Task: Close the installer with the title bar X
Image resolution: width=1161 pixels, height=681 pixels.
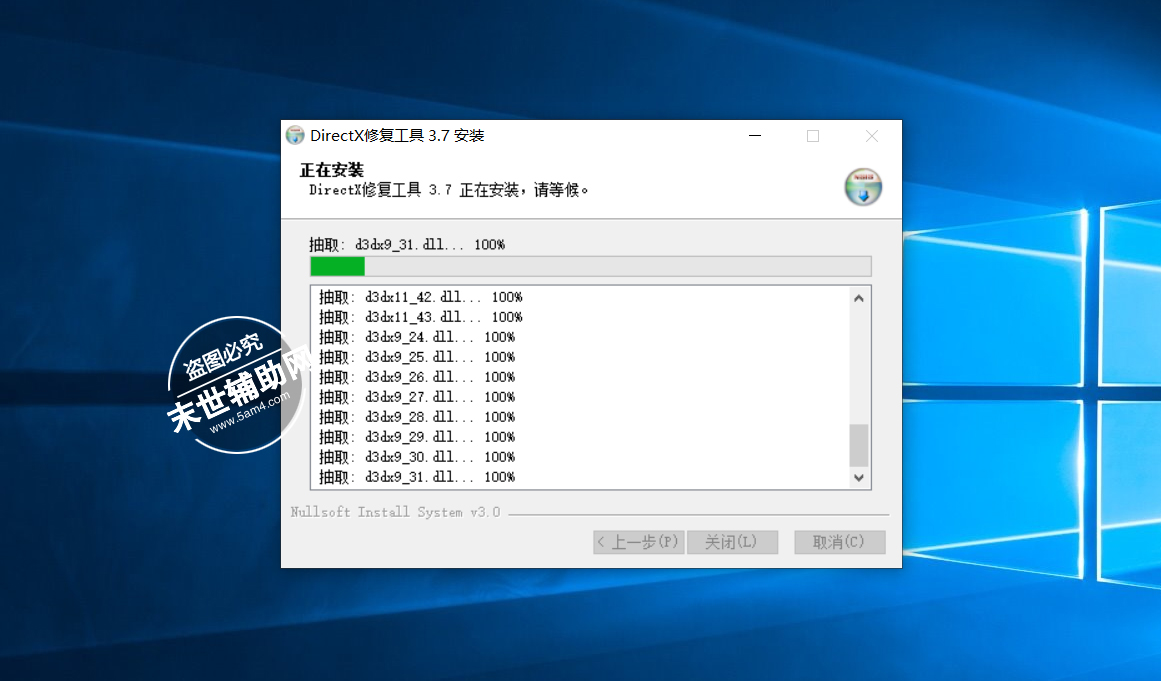Action: click(871, 136)
